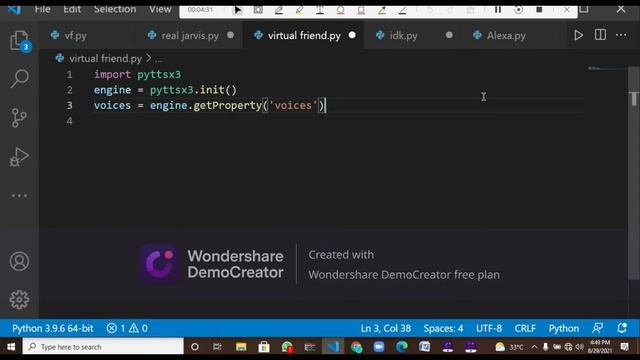Switch to the real jarvis.py tab
The height and width of the screenshot is (360, 640).
pos(190,36)
